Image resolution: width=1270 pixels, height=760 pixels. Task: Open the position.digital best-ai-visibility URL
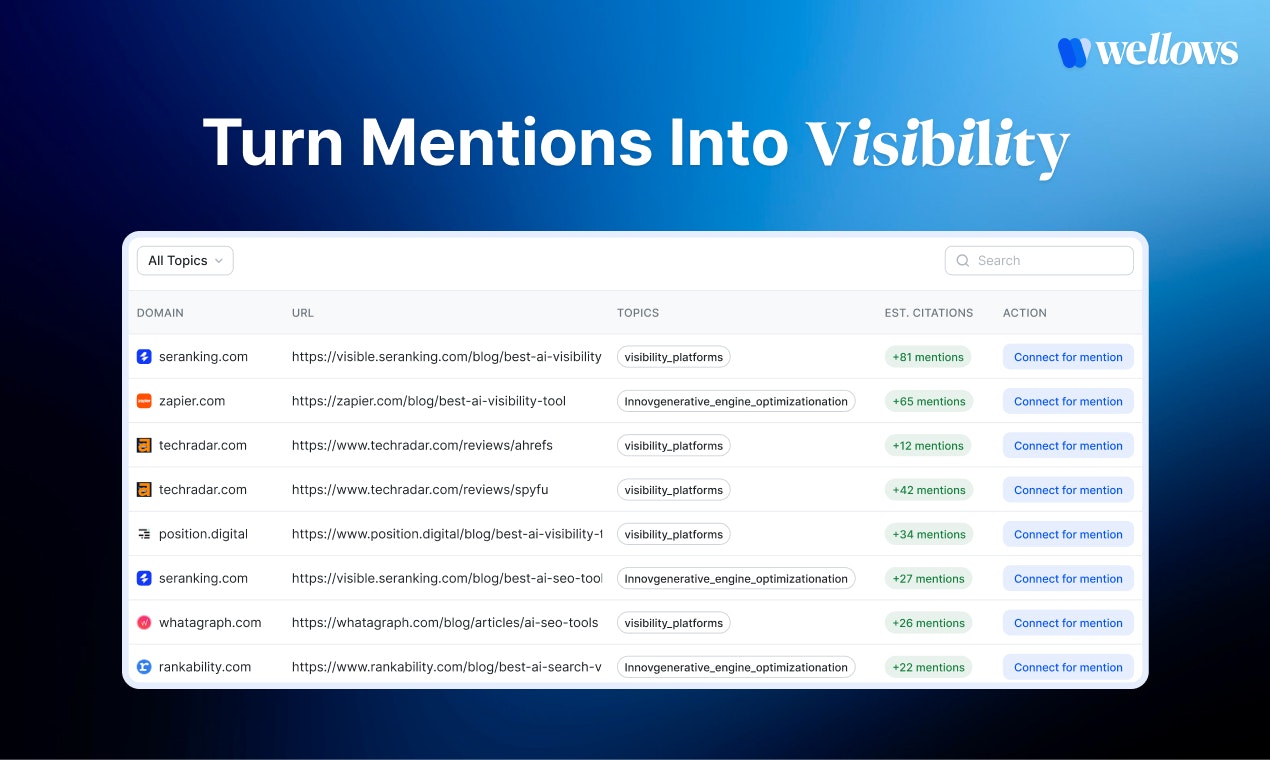[447, 534]
